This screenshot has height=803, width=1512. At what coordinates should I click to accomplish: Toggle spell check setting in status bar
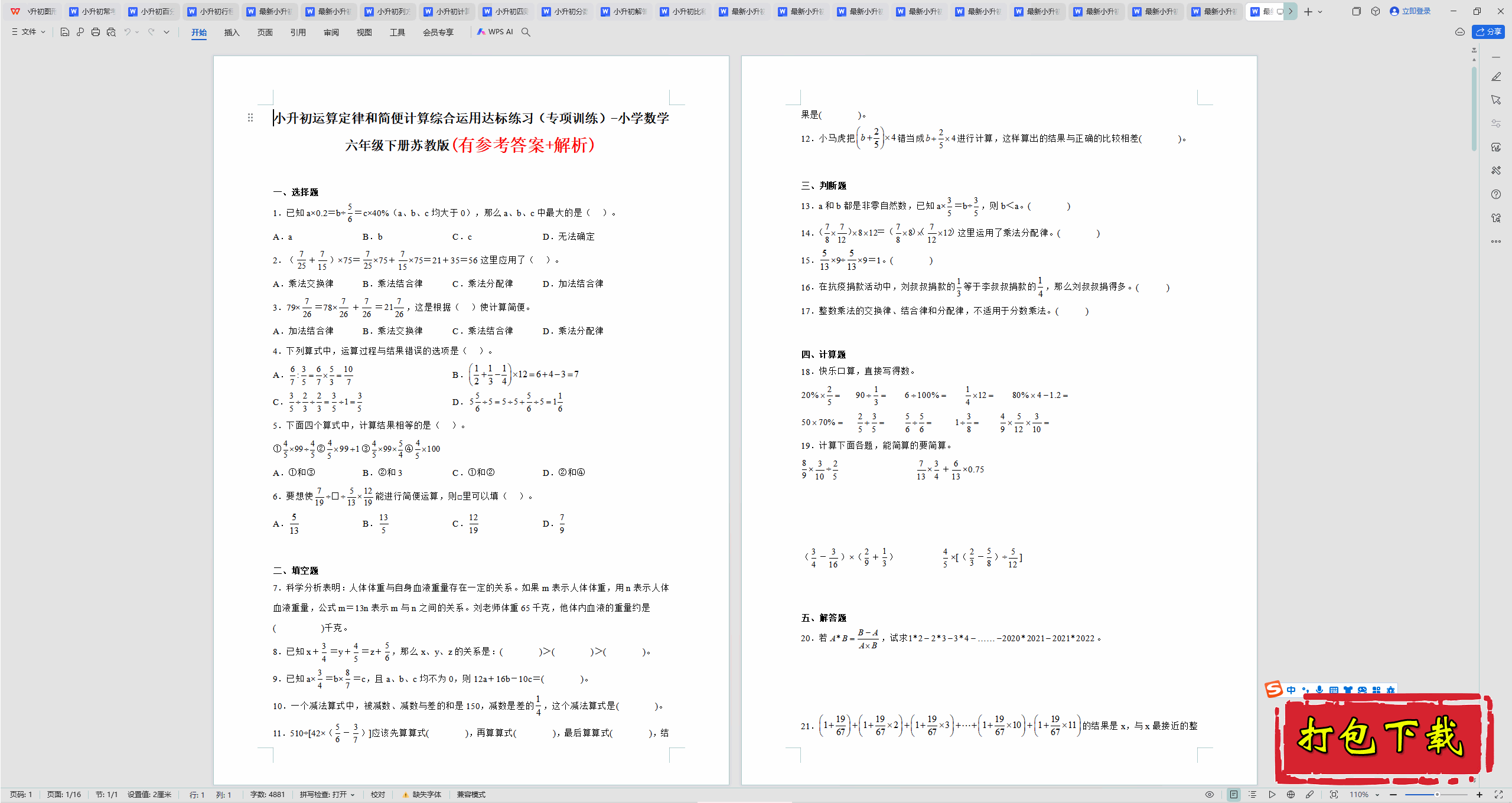[327, 795]
